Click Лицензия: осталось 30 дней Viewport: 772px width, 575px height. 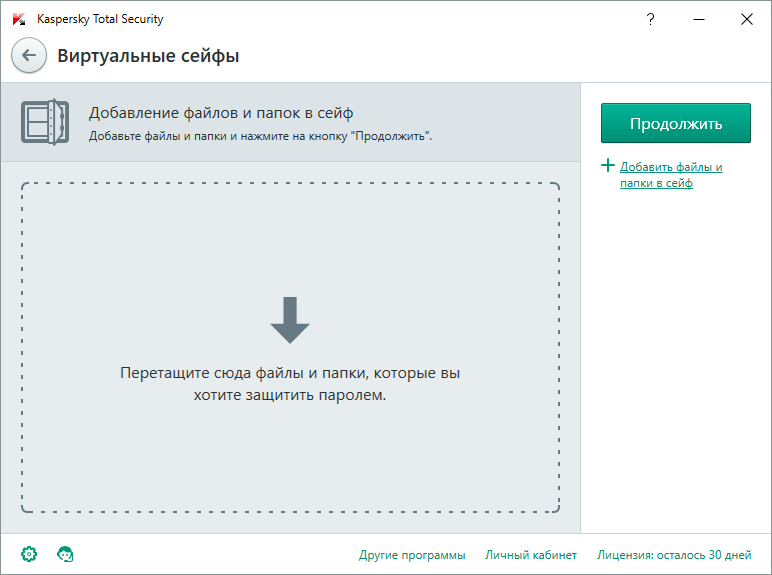click(674, 555)
